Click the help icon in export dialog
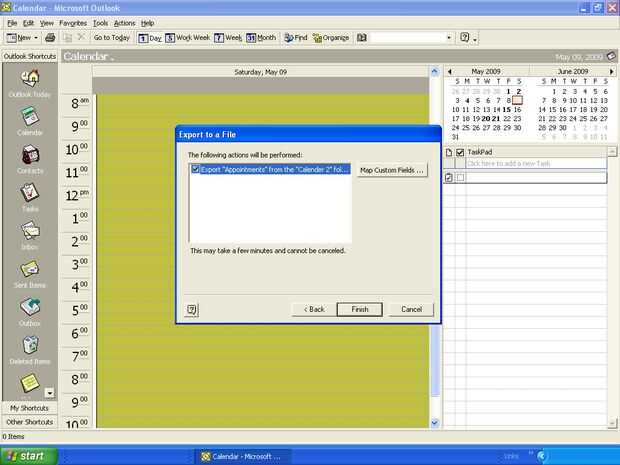The image size is (620, 465). (x=192, y=310)
